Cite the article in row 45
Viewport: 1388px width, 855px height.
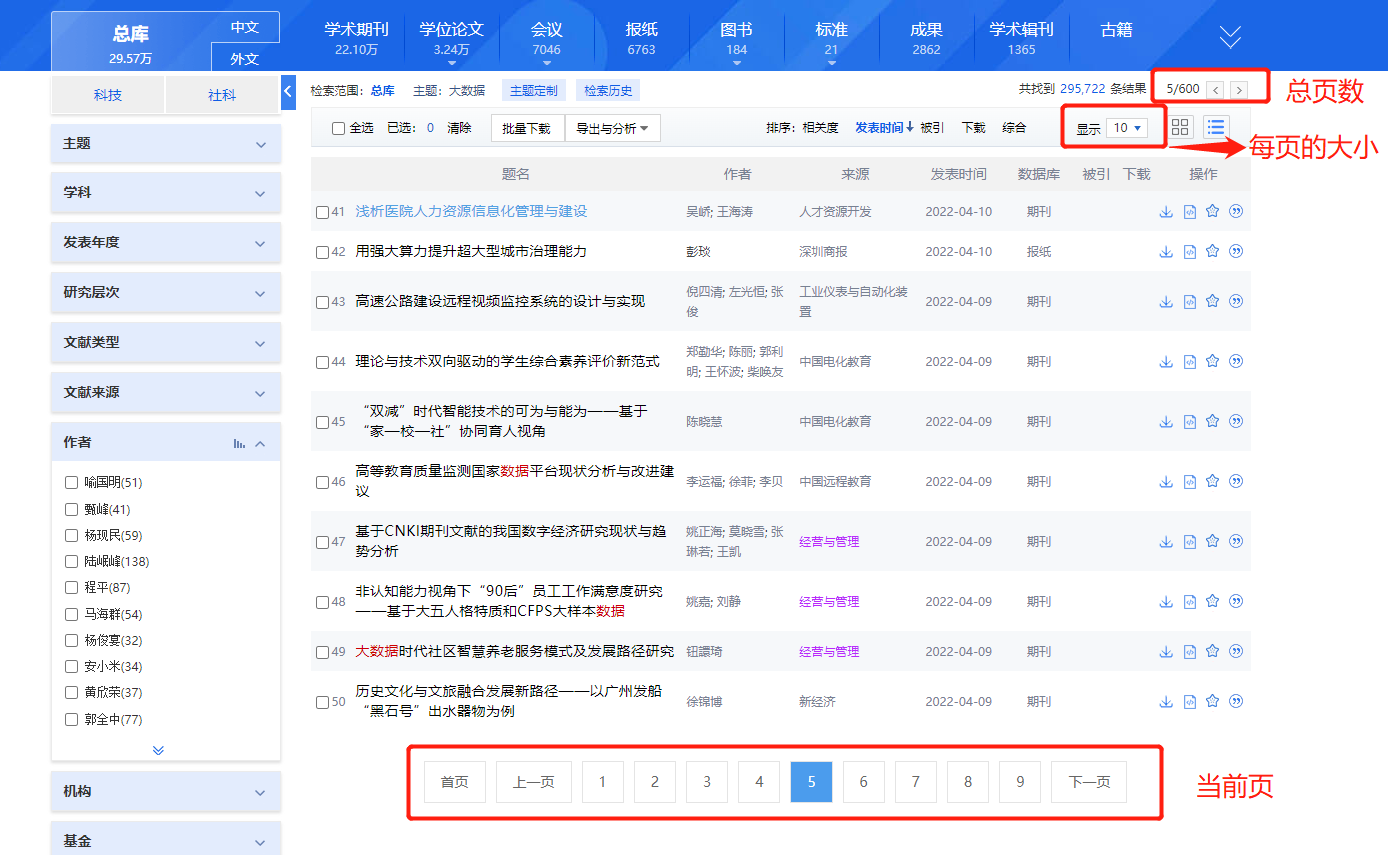pos(1236,421)
